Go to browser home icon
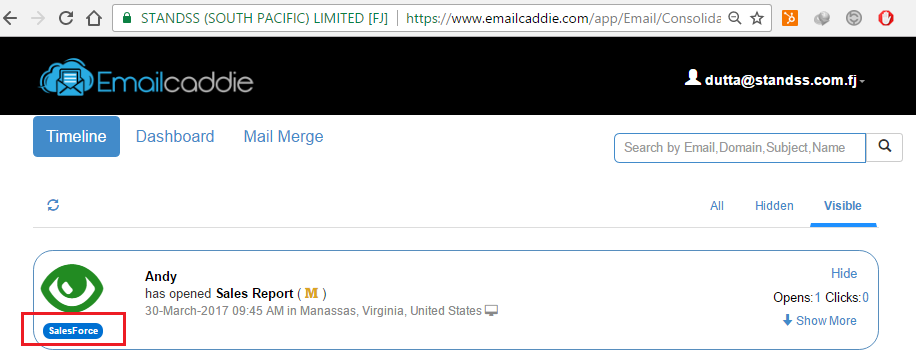 click(x=93, y=18)
